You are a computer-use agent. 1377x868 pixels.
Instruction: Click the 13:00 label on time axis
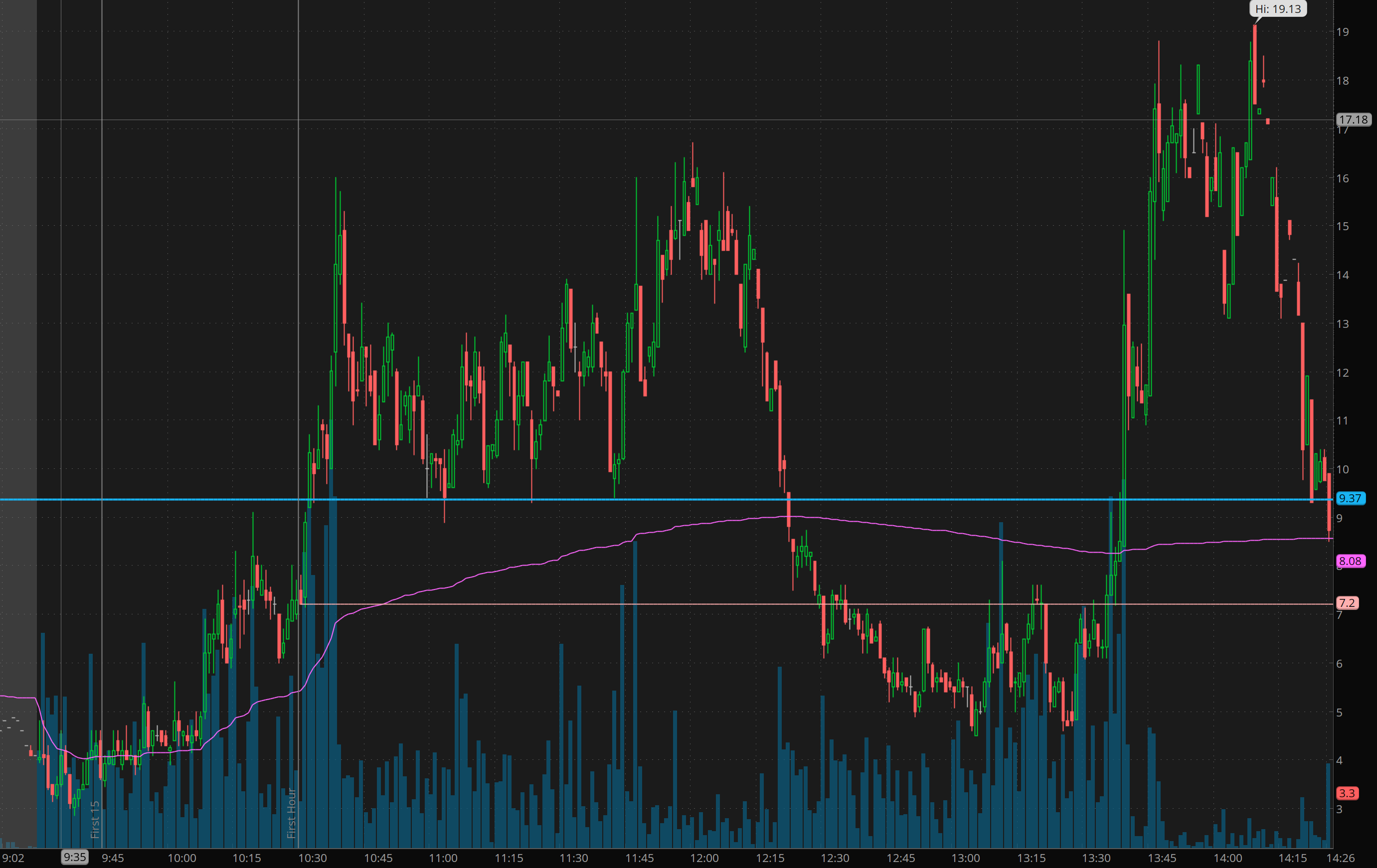pos(965,859)
